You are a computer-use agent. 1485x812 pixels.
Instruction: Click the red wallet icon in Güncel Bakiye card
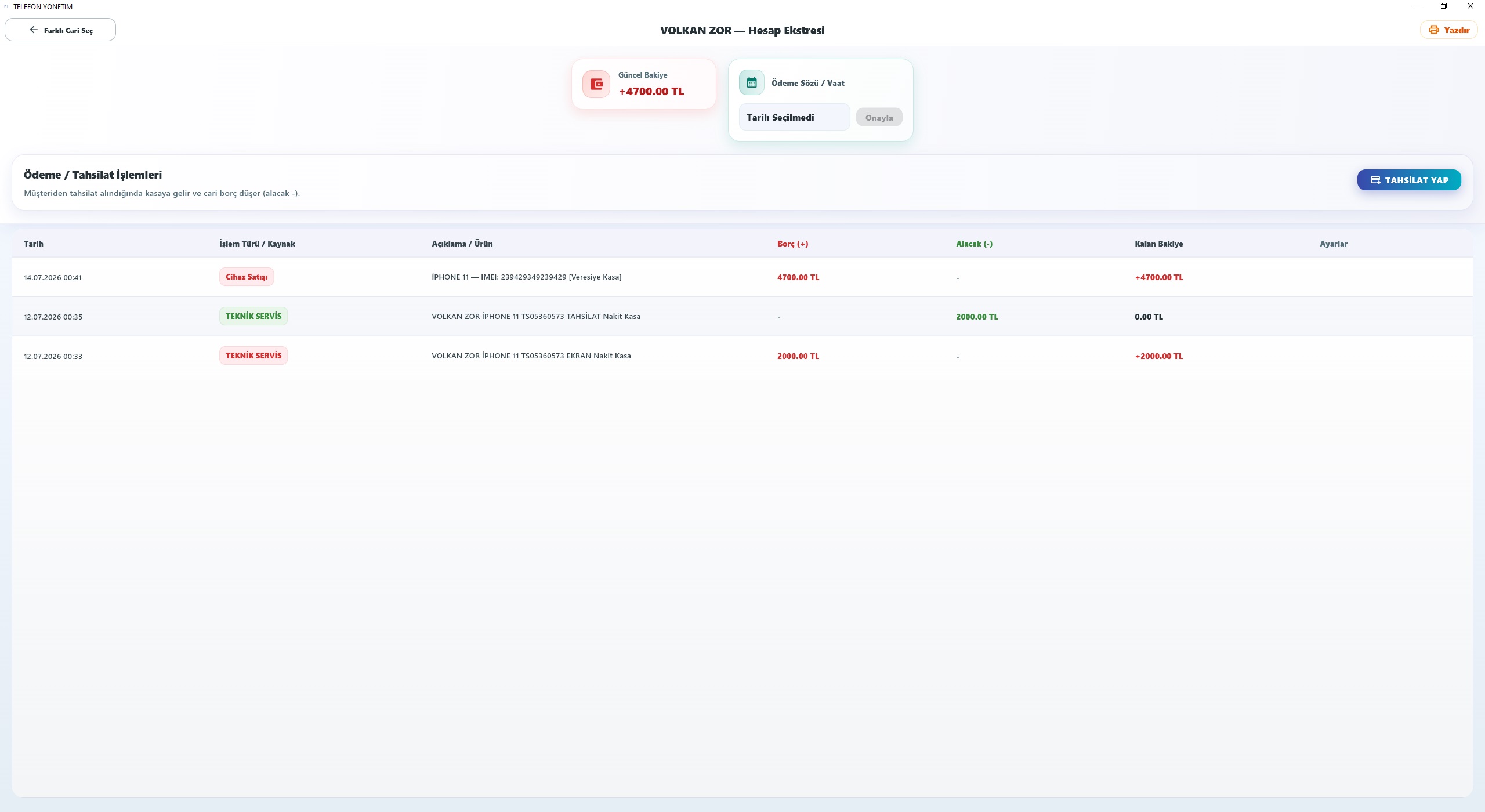[x=596, y=84]
